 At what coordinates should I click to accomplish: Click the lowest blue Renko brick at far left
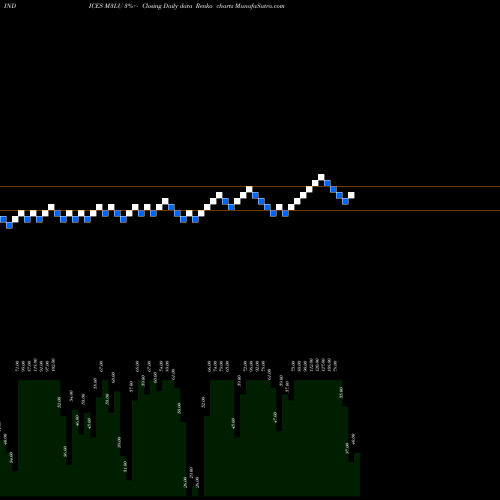pyautogui.click(x=9, y=225)
